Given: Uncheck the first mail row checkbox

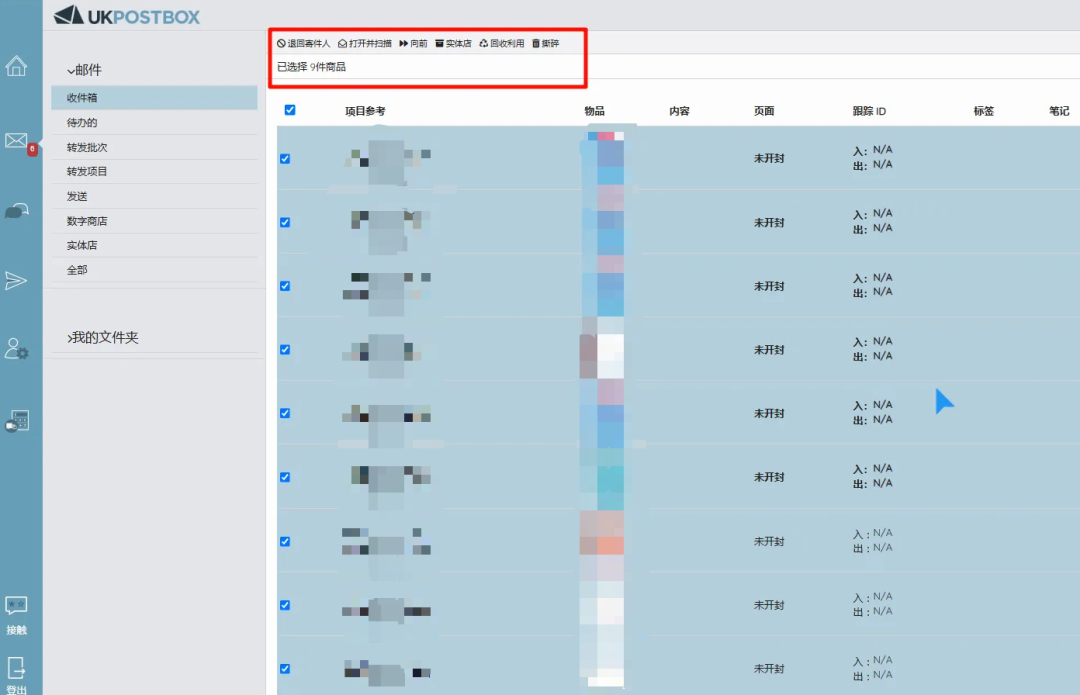Looking at the screenshot, I should pyautogui.click(x=285, y=159).
